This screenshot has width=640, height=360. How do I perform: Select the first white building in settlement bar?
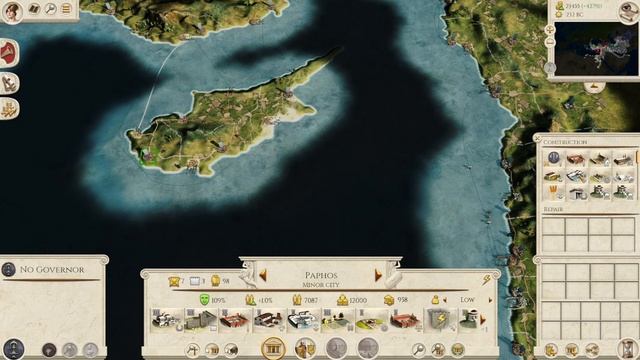point(167,320)
